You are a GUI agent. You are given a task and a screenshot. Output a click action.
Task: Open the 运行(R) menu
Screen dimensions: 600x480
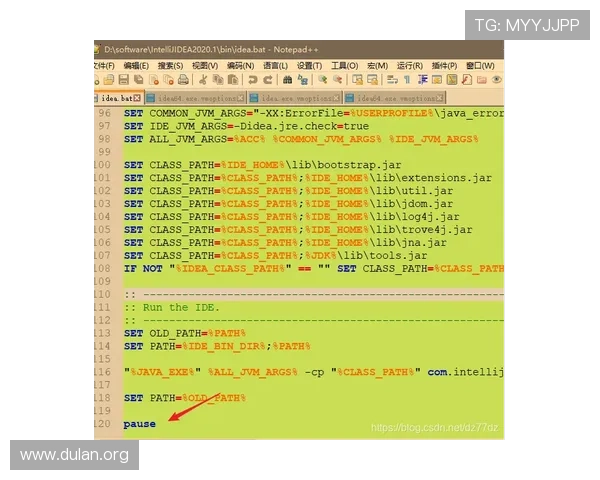point(410,66)
